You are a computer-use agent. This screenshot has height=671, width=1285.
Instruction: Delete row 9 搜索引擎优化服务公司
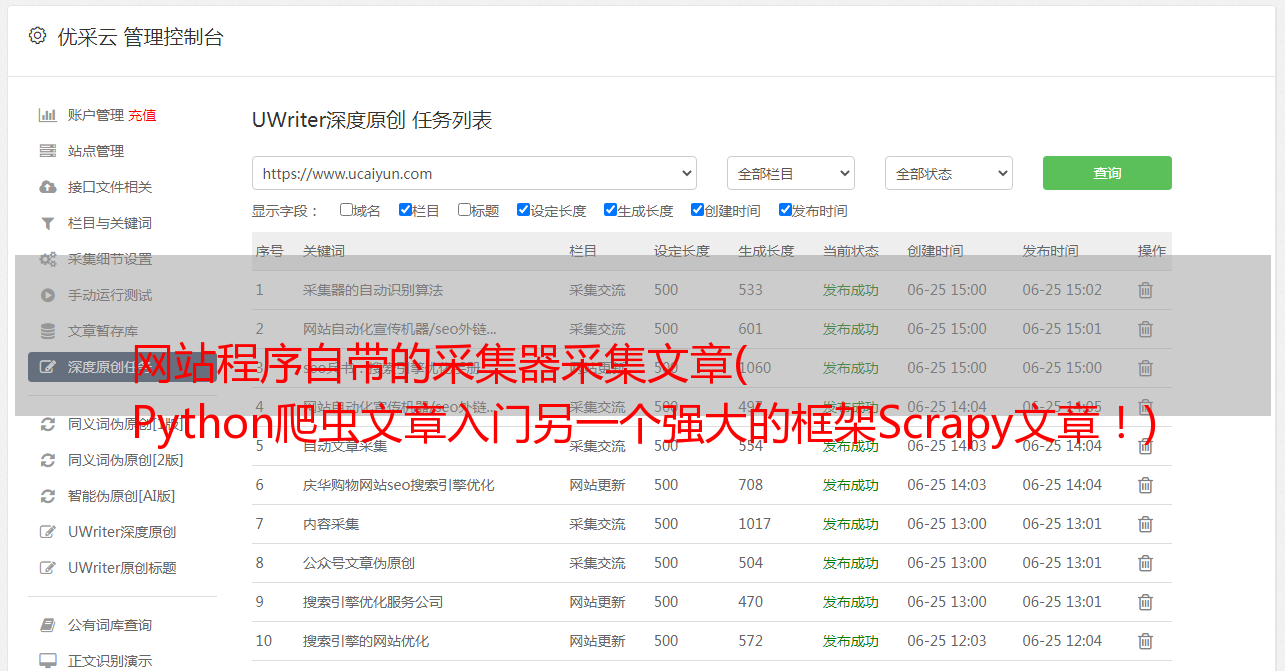[x=1146, y=602]
